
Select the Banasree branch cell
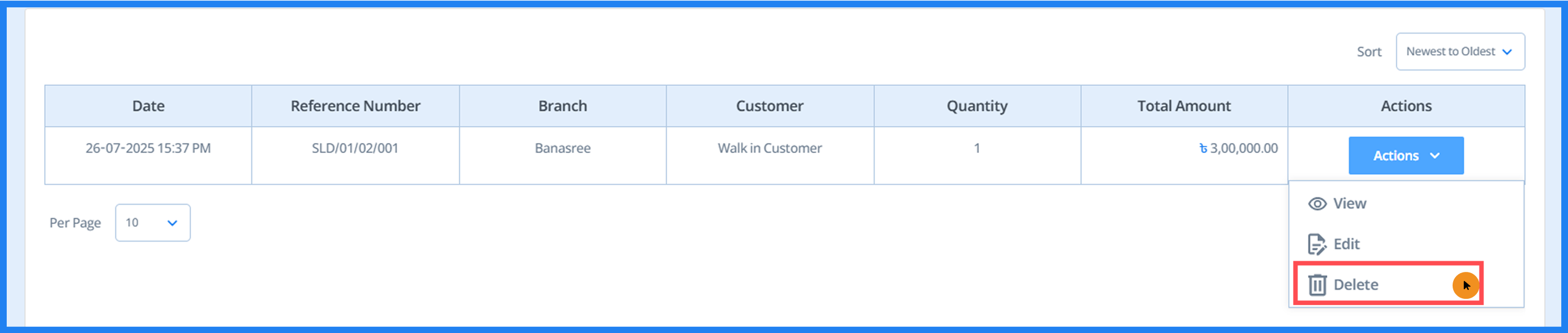coord(562,147)
